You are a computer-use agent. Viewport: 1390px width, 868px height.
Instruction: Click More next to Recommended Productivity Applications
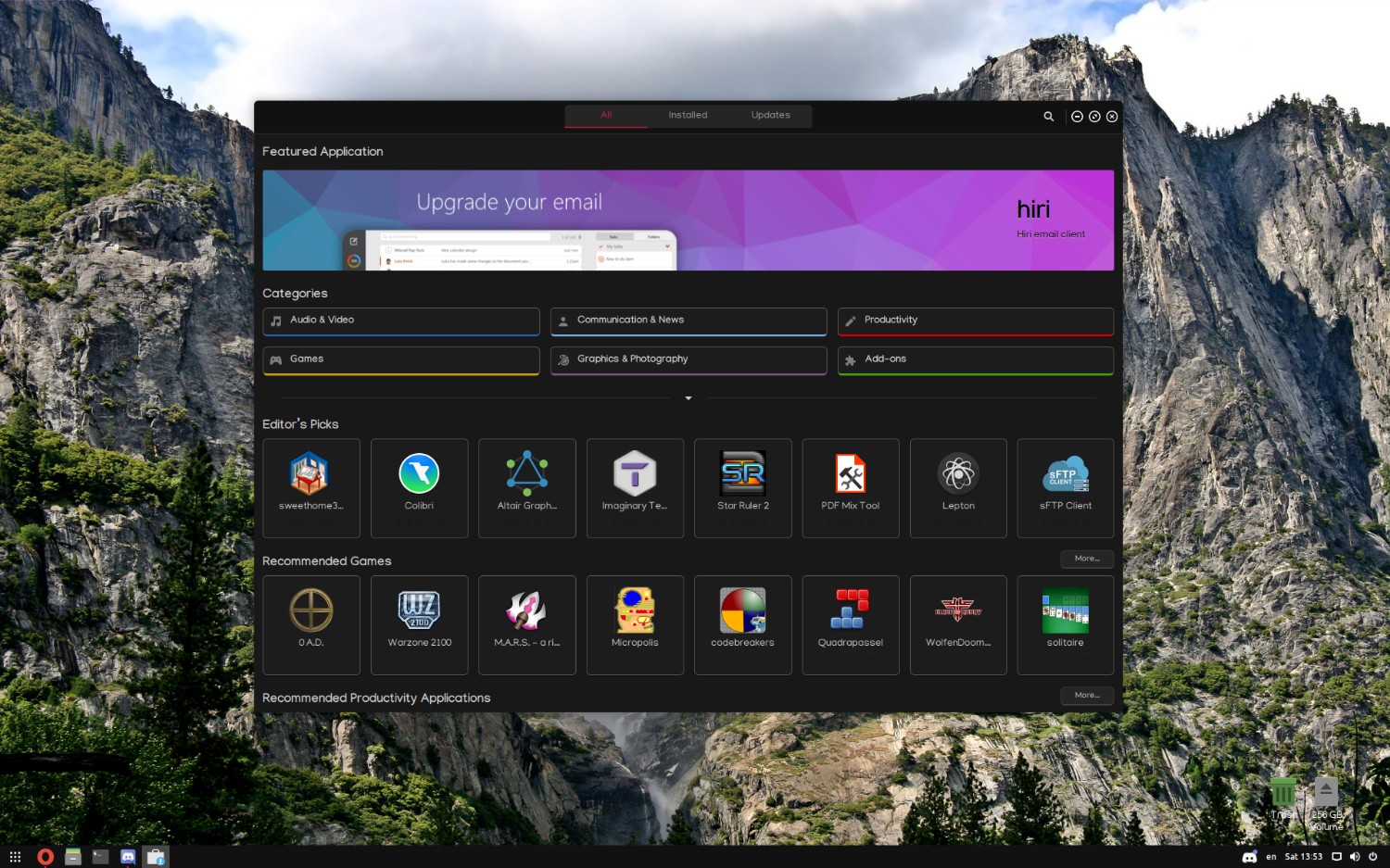coord(1087,696)
